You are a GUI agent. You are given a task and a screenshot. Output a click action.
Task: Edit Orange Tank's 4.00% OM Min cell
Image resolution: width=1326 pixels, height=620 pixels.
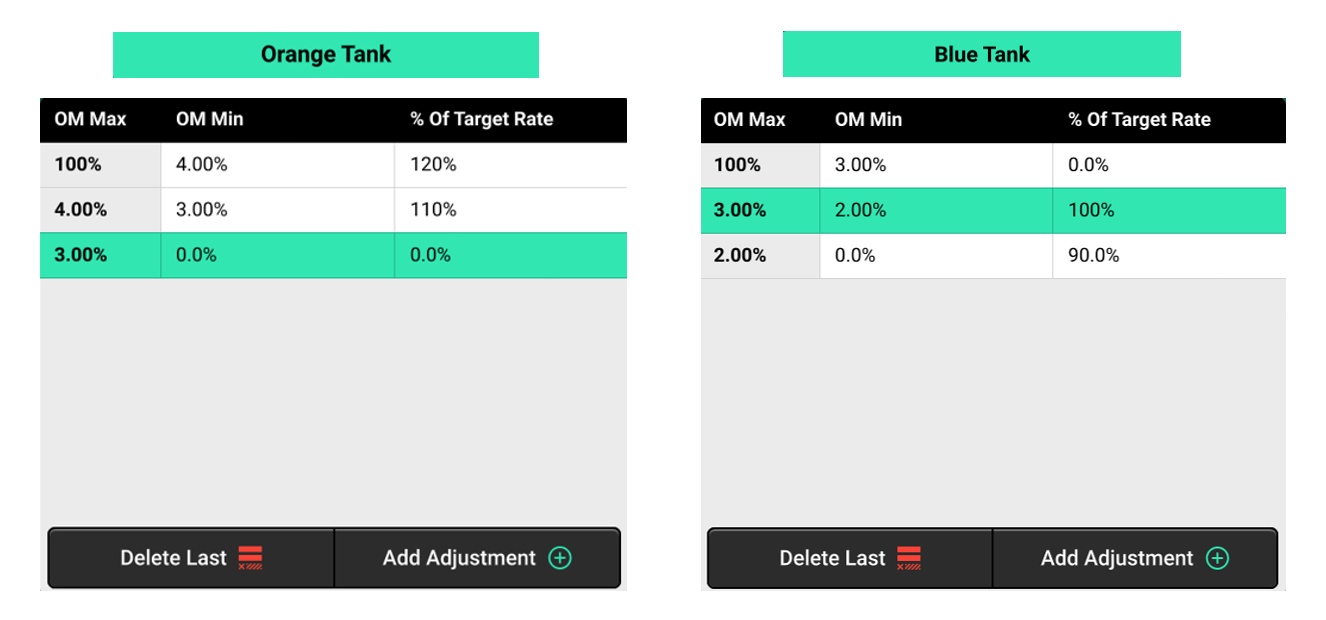202,165
